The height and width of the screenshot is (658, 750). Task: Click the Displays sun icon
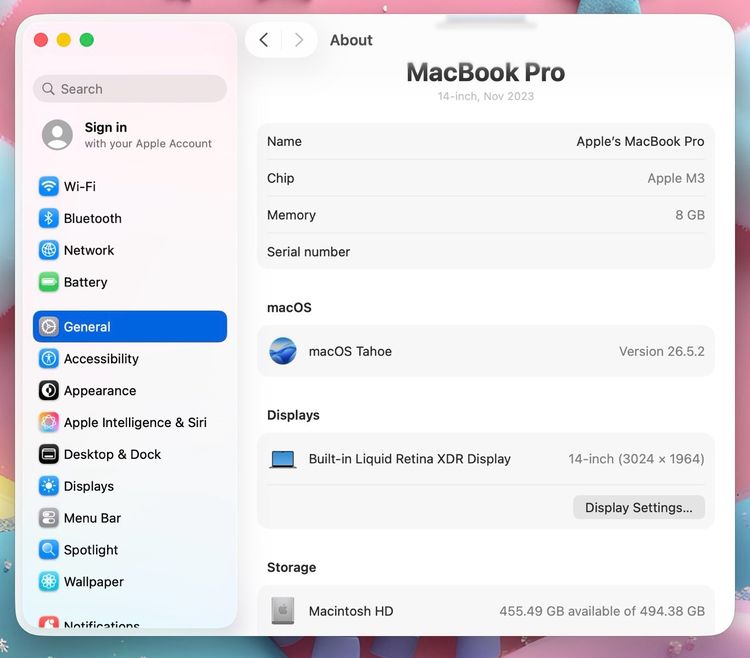(48, 486)
